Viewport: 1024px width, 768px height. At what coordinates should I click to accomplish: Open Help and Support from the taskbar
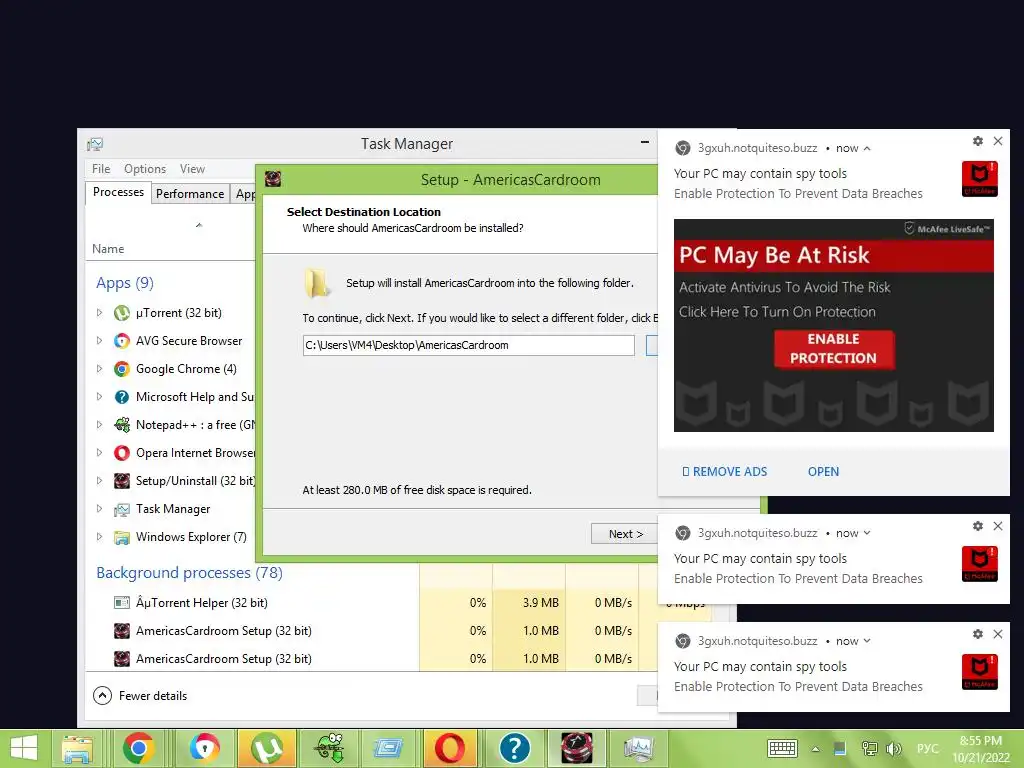point(515,748)
